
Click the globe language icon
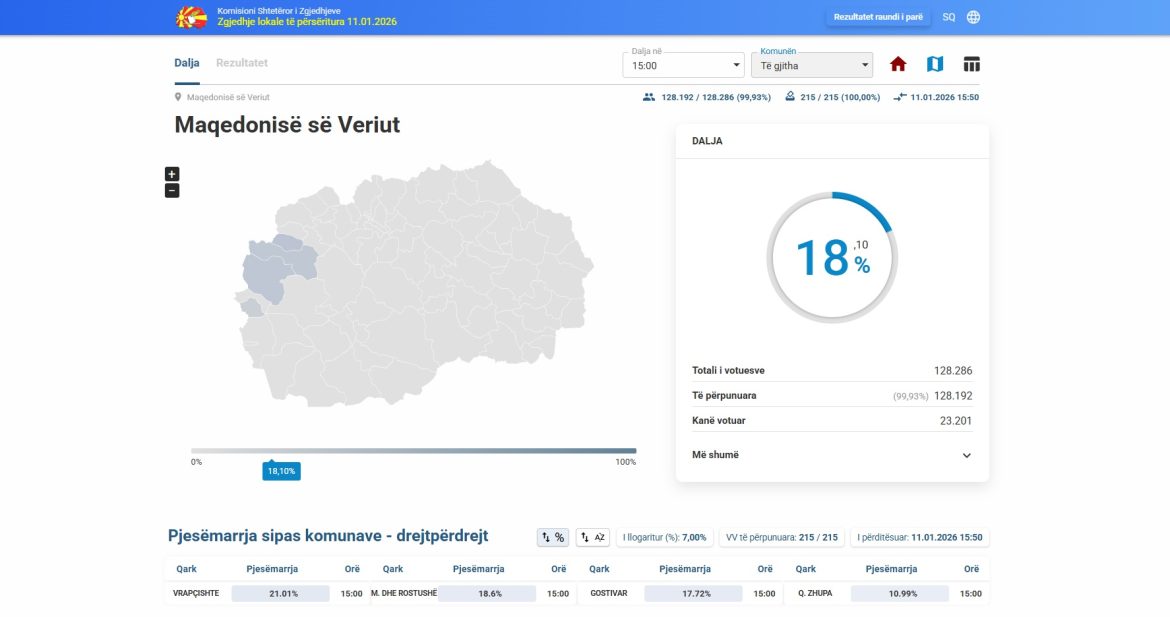coord(973,17)
